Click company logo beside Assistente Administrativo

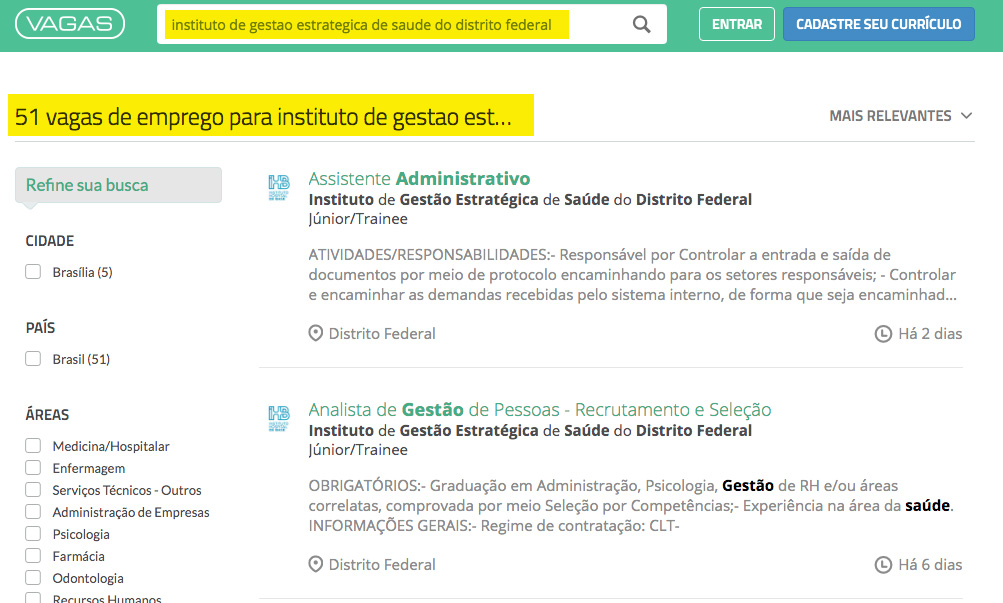[279, 187]
